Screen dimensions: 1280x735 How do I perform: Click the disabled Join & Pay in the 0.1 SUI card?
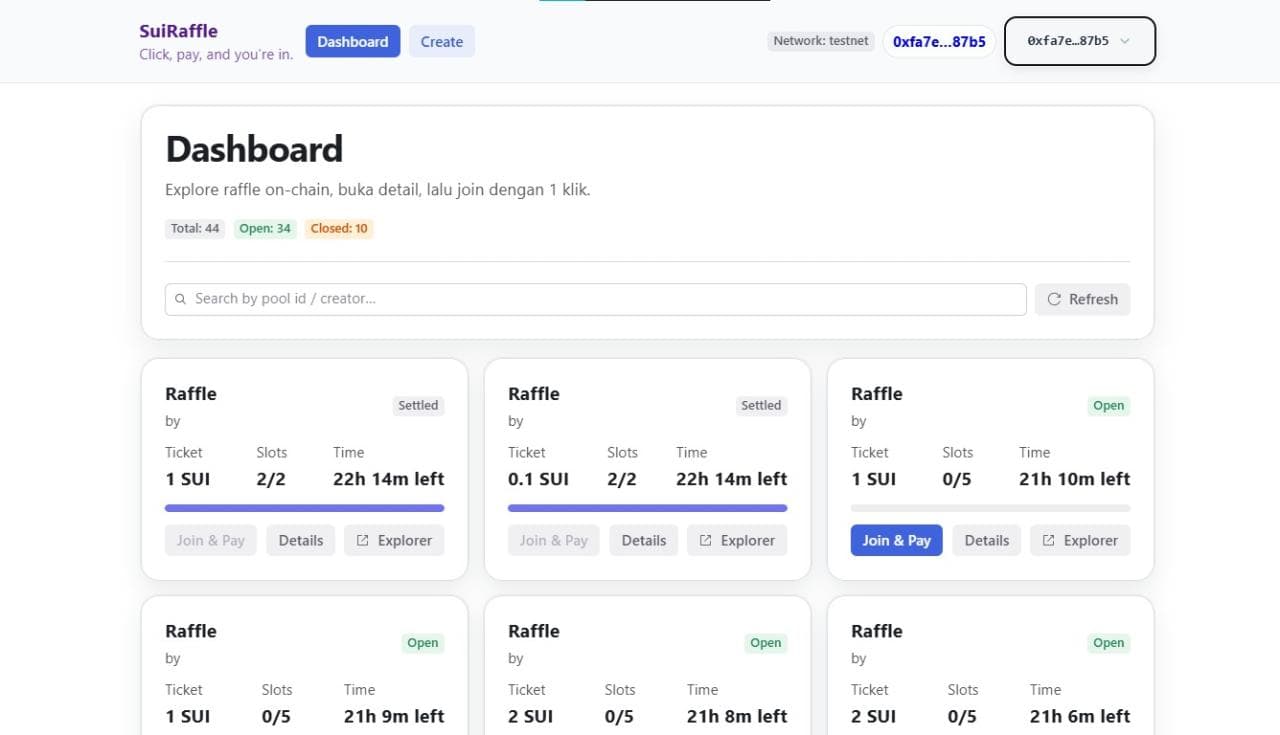click(554, 540)
